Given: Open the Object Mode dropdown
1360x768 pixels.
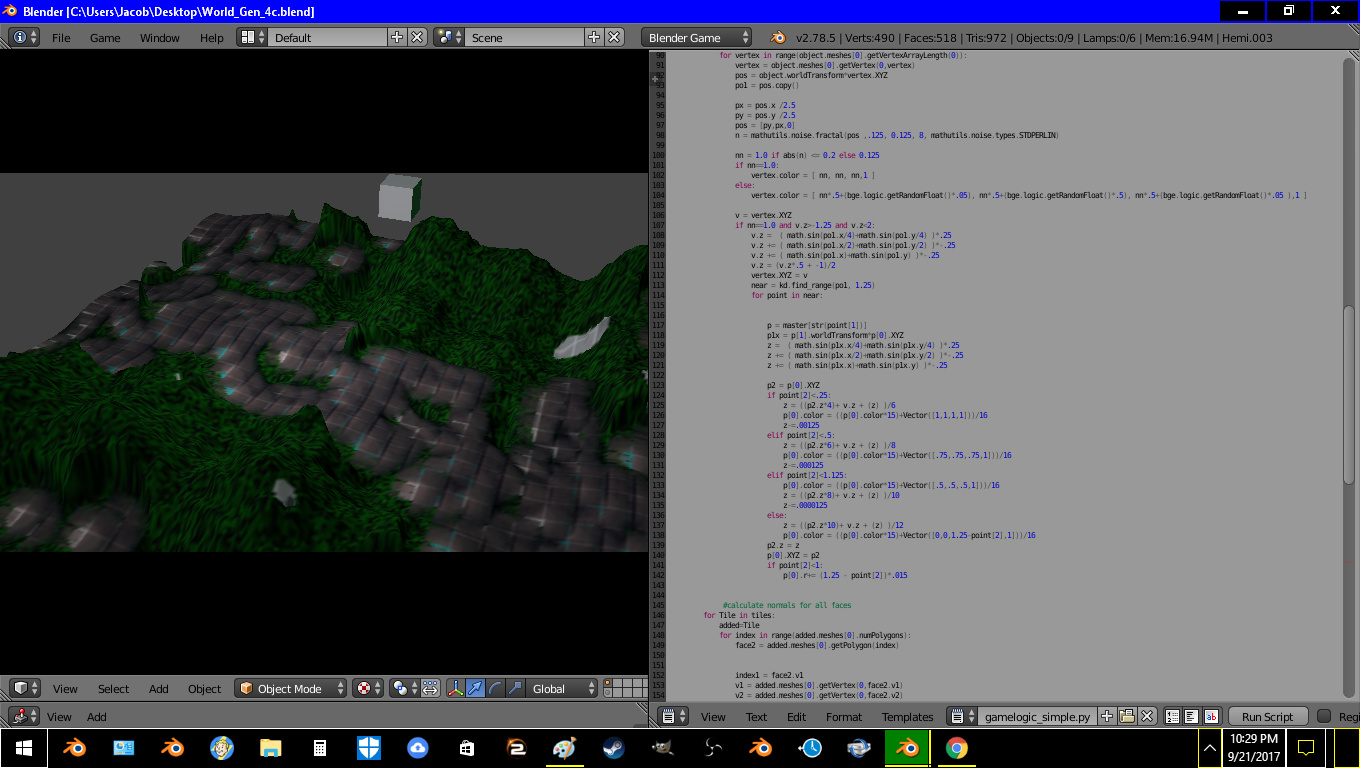Looking at the screenshot, I should coord(291,688).
